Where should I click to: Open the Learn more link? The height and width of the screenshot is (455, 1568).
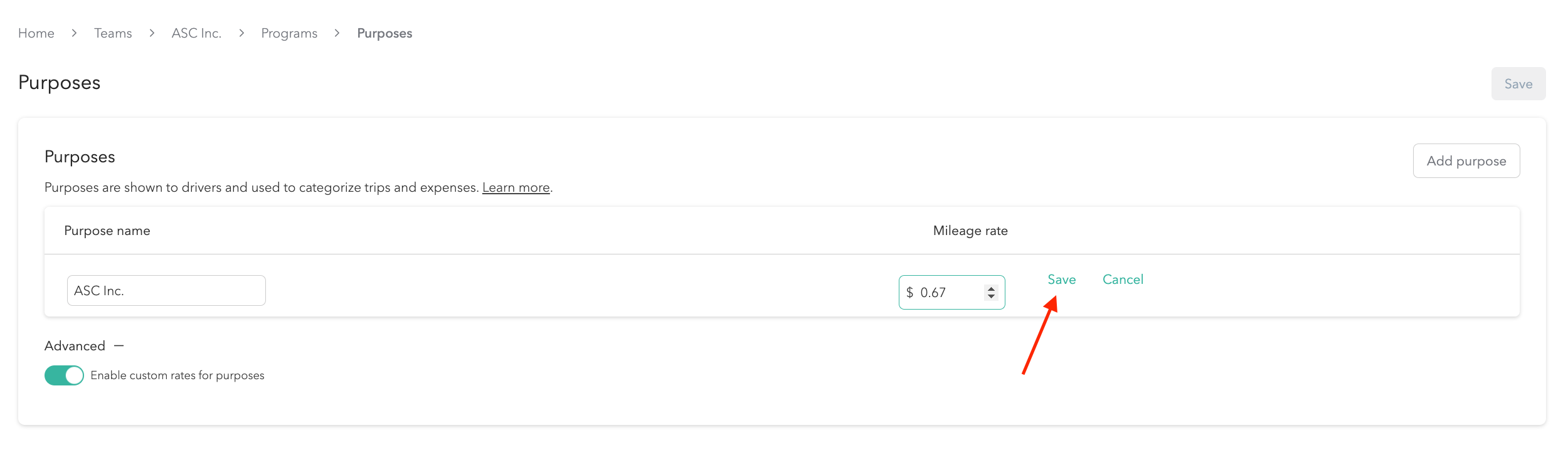pos(516,187)
